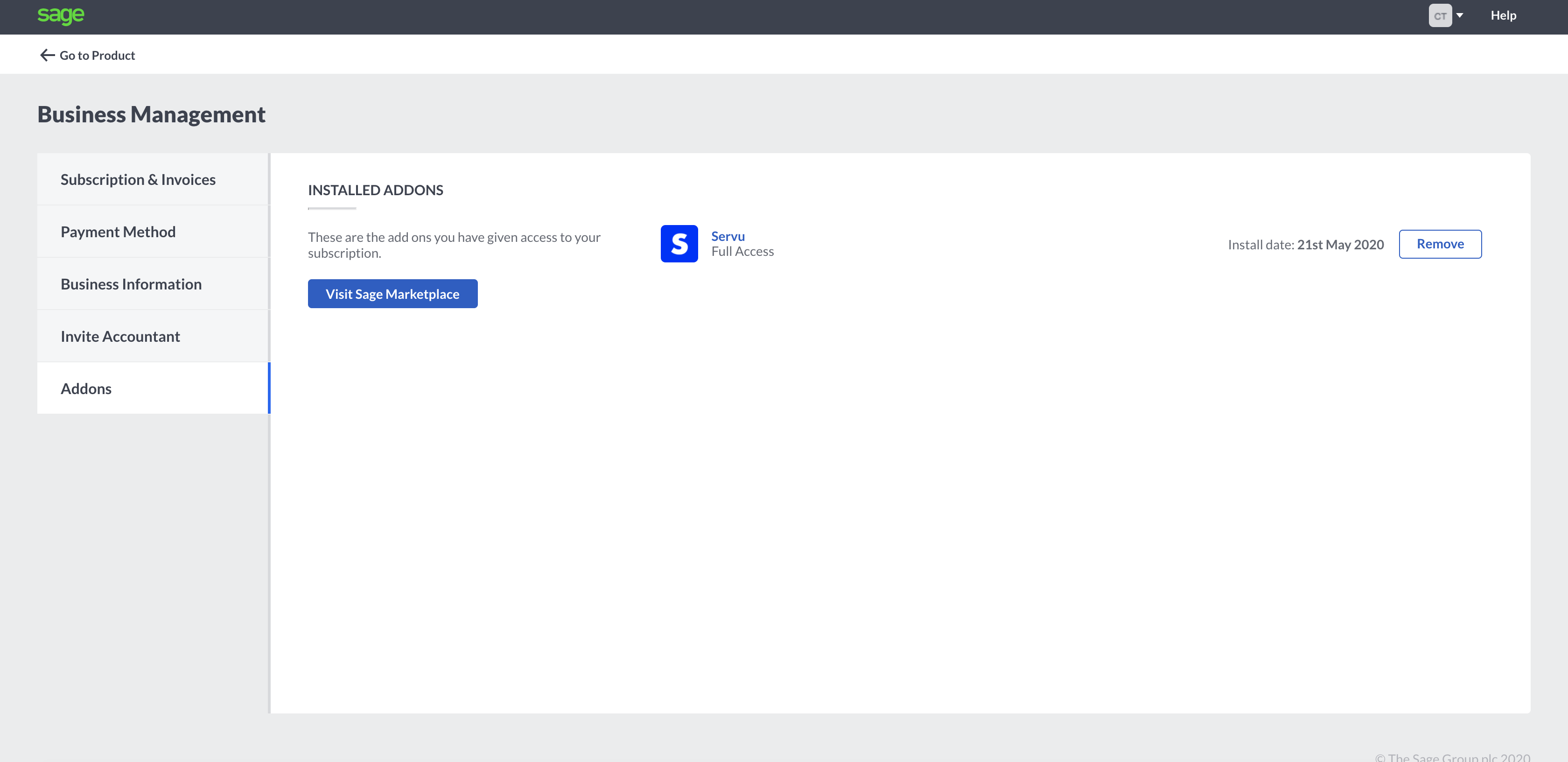
Task: Select Business Information tab
Action: [153, 284]
